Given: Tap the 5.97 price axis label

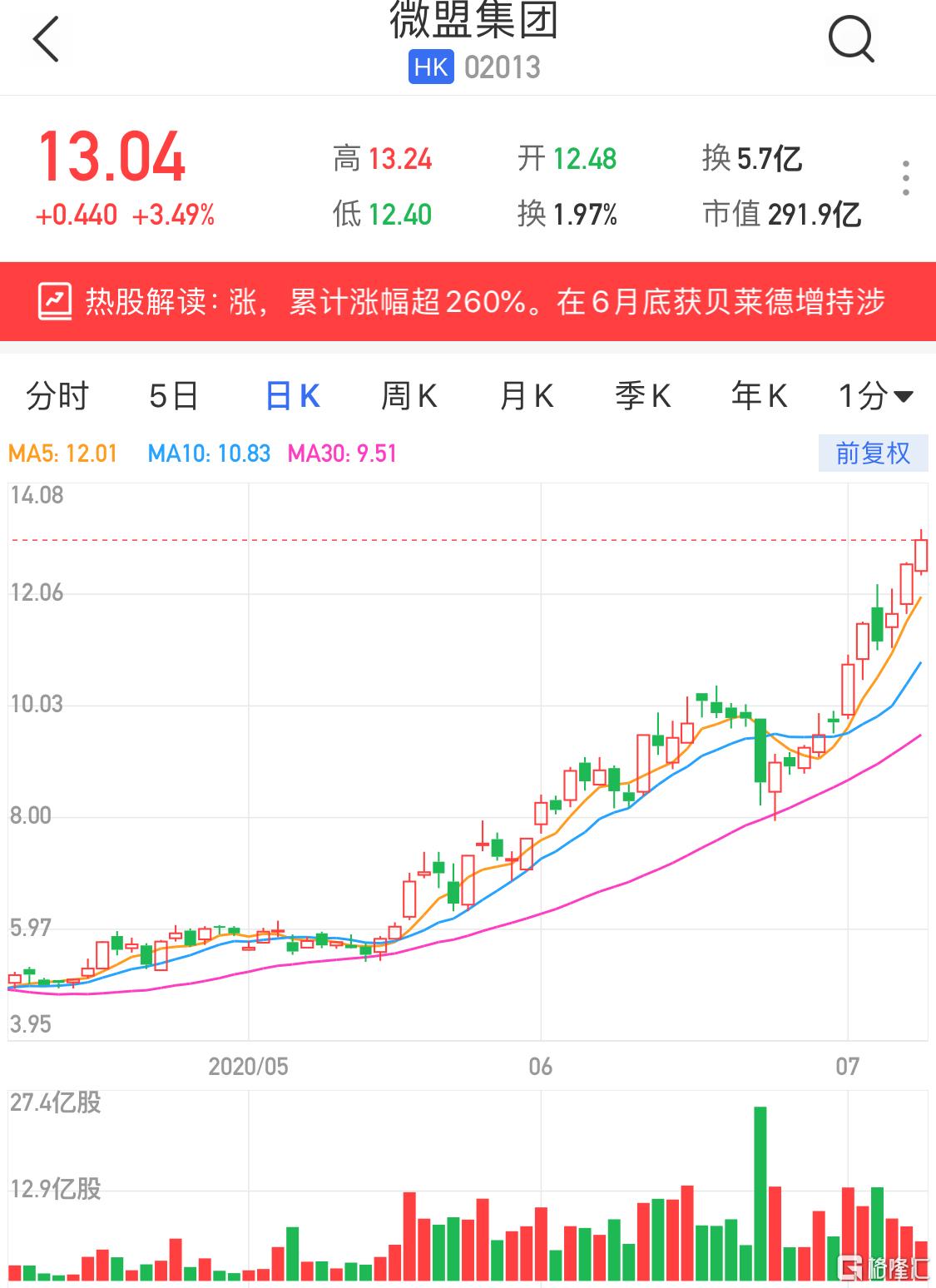Looking at the screenshot, I should tap(31, 928).
